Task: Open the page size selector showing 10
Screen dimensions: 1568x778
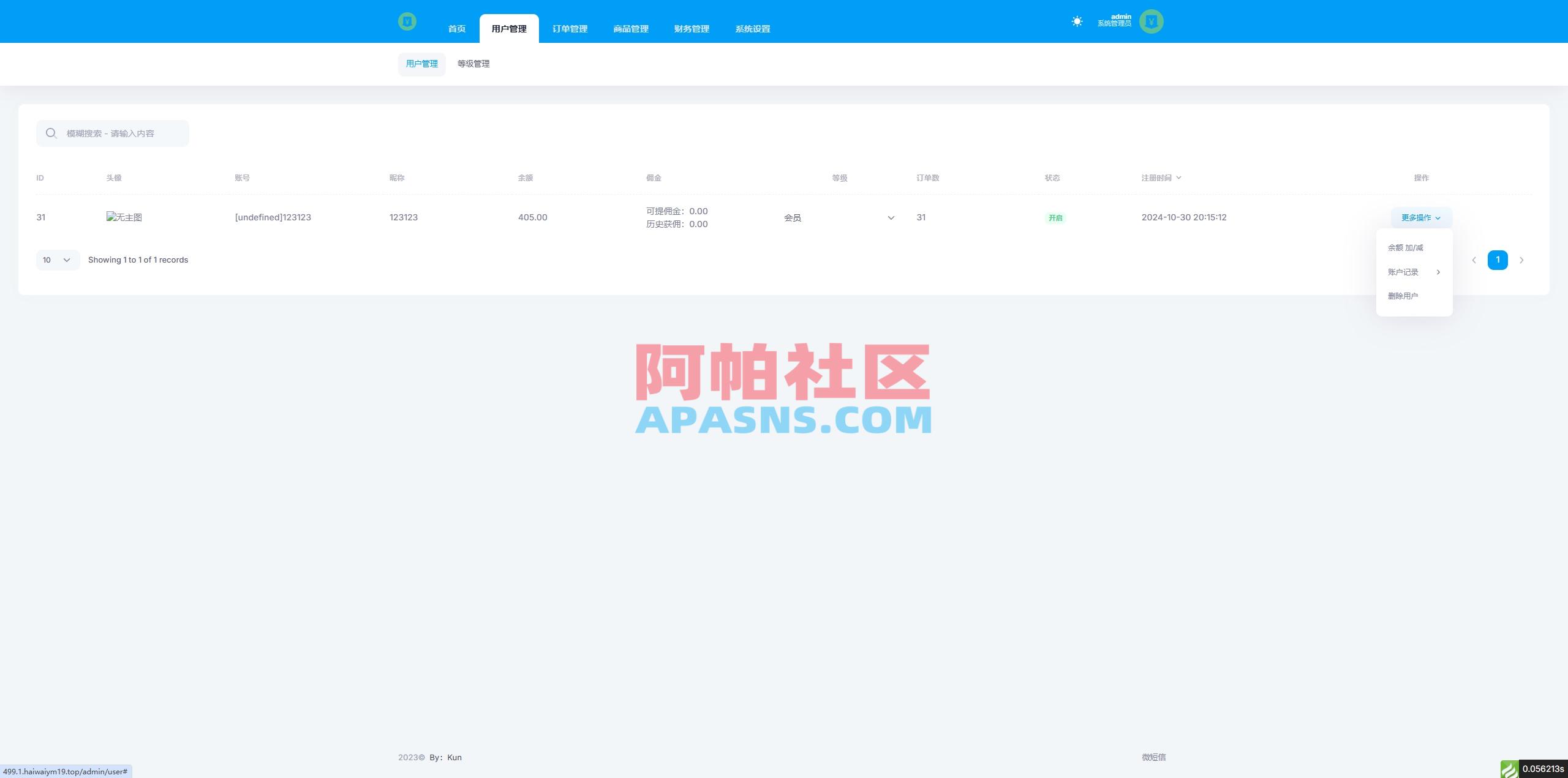Action: pos(57,260)
